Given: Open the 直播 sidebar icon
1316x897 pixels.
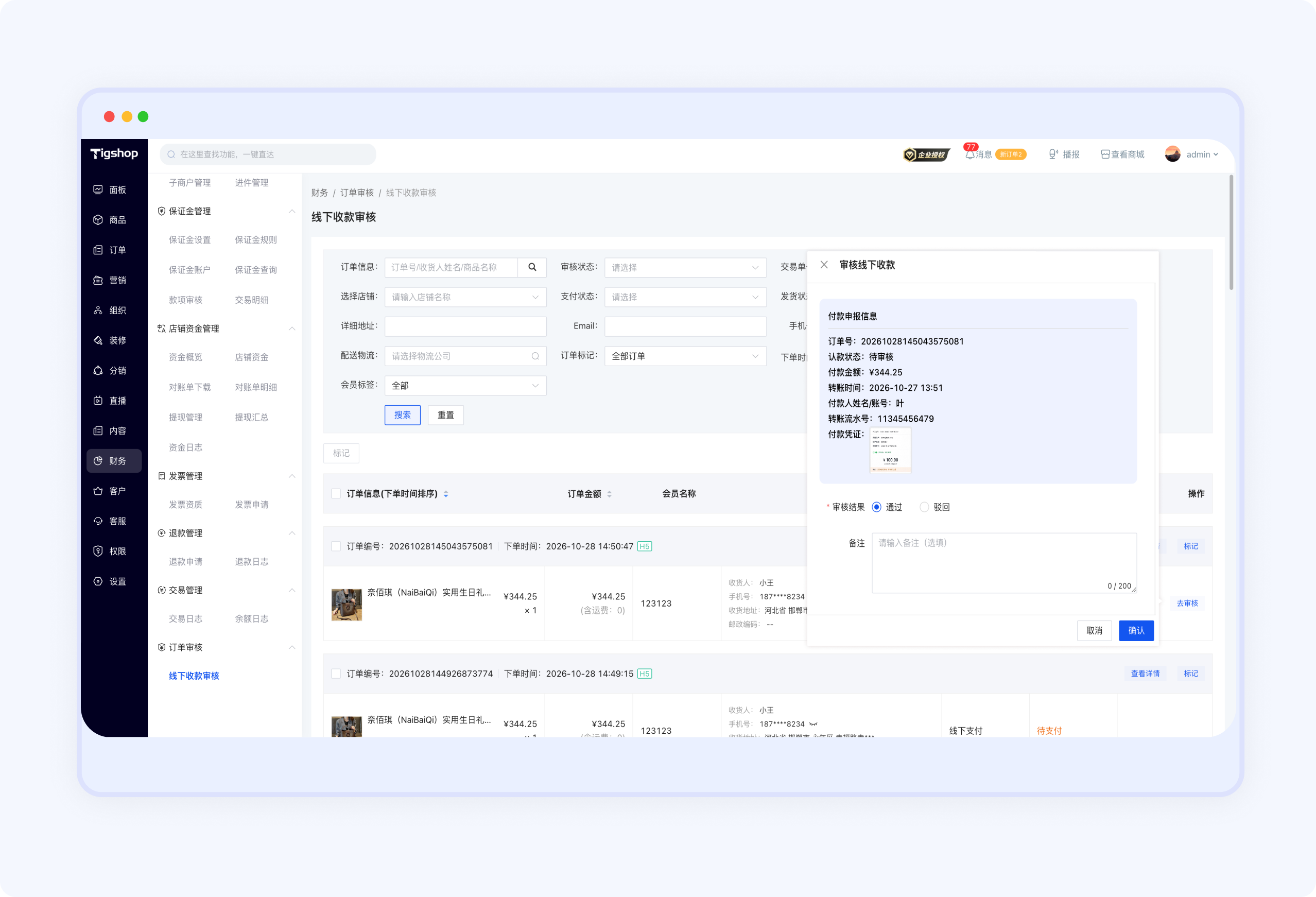Looking at the screenshot, I should 98,401.
